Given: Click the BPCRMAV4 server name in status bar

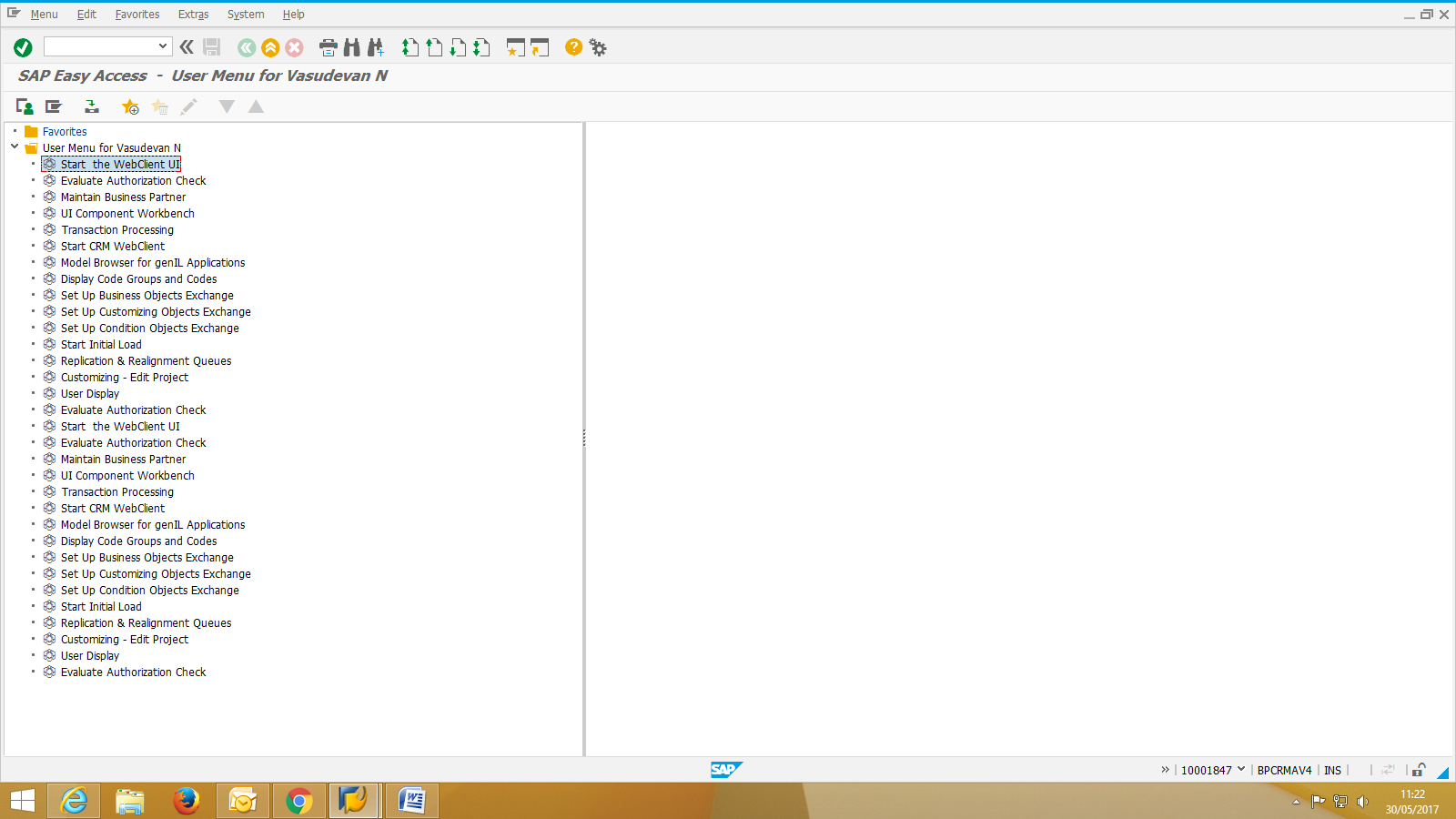Looking at the screenshot, I should click(1284, 771).
